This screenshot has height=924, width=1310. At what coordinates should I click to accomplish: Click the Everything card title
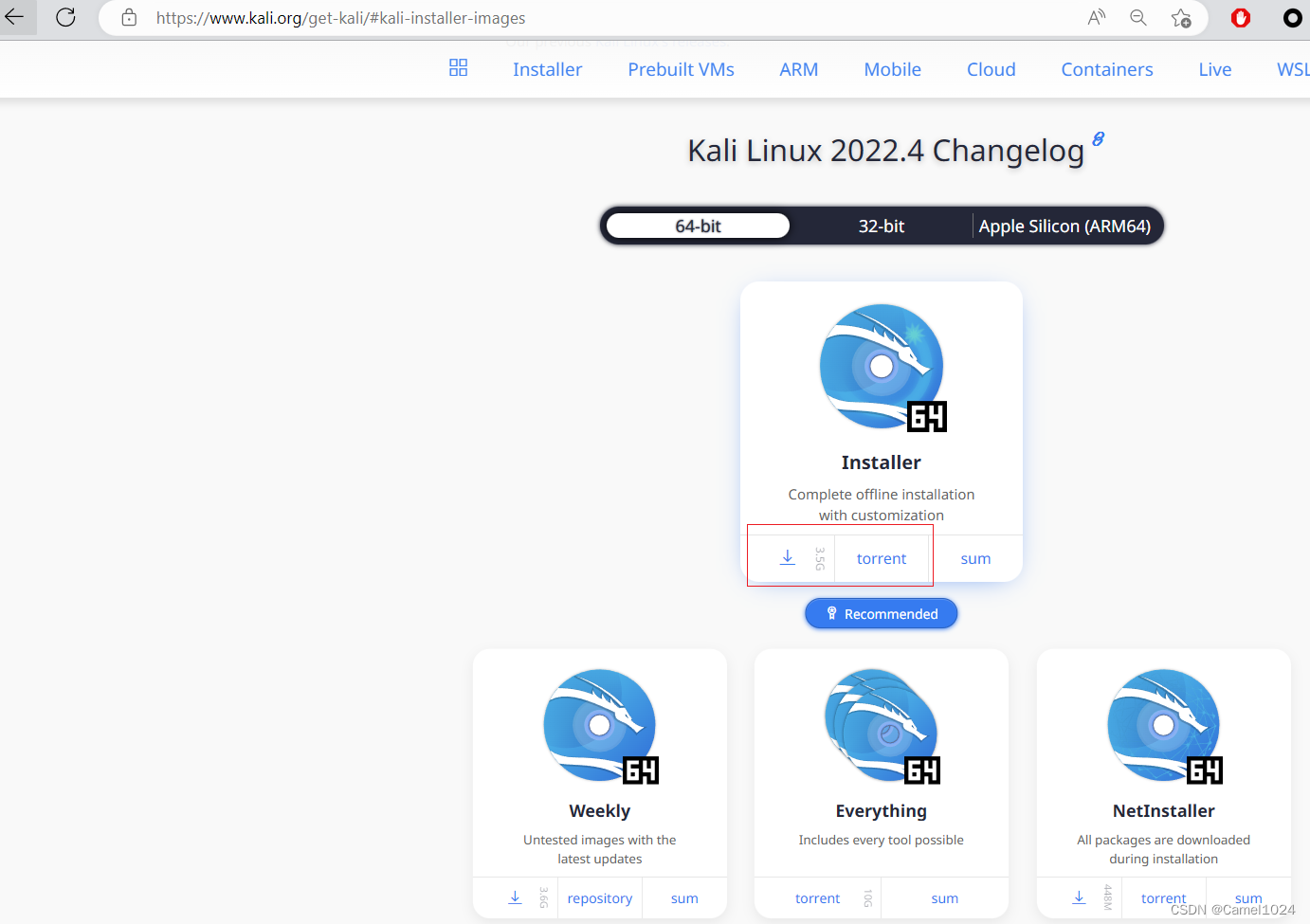882,810
